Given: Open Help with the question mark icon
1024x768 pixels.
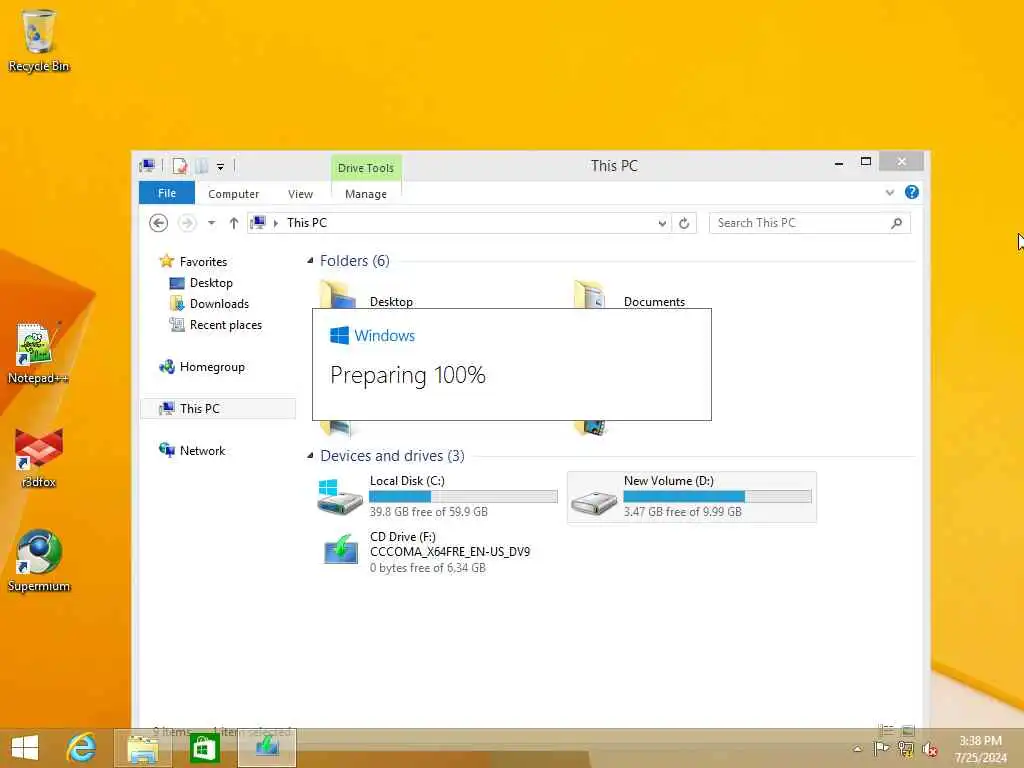Looking at the screenshot, I should point(912,192).
